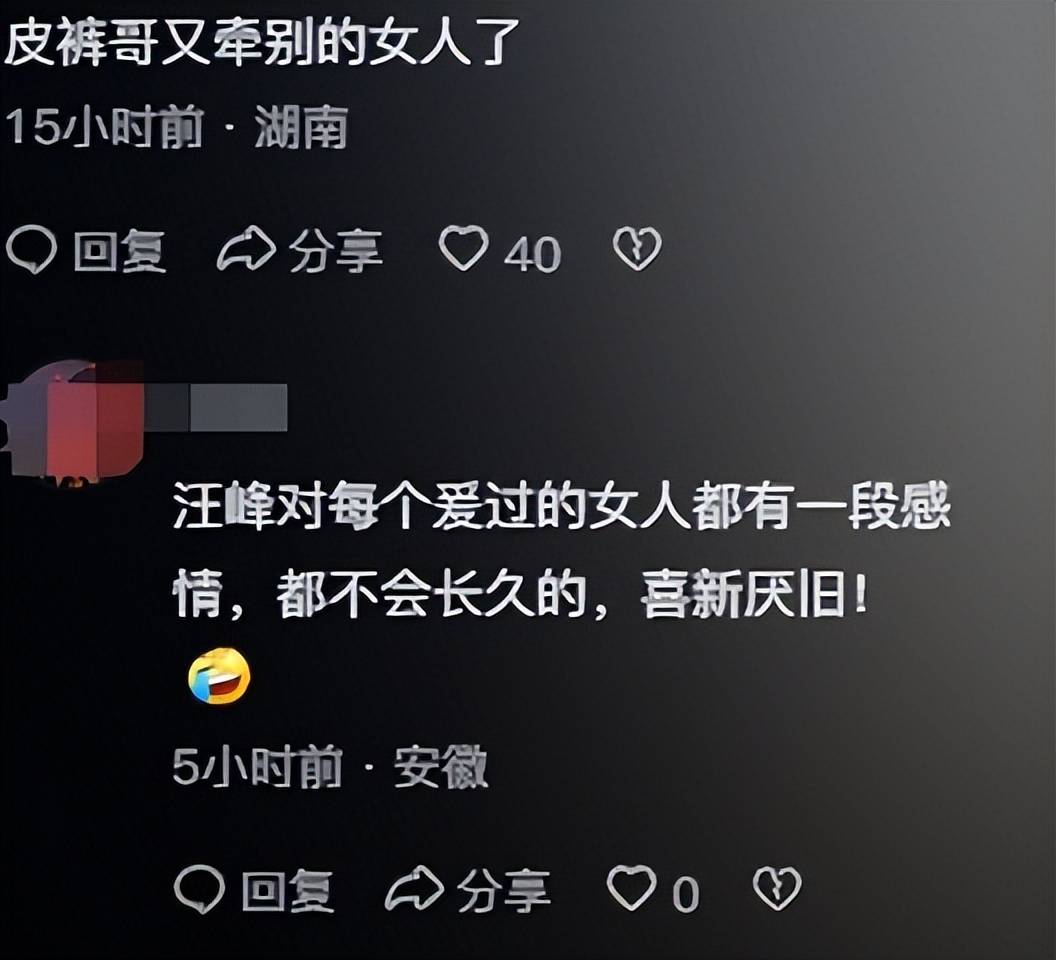Click the 15小时前 · 湖南 timestamp

176,127
